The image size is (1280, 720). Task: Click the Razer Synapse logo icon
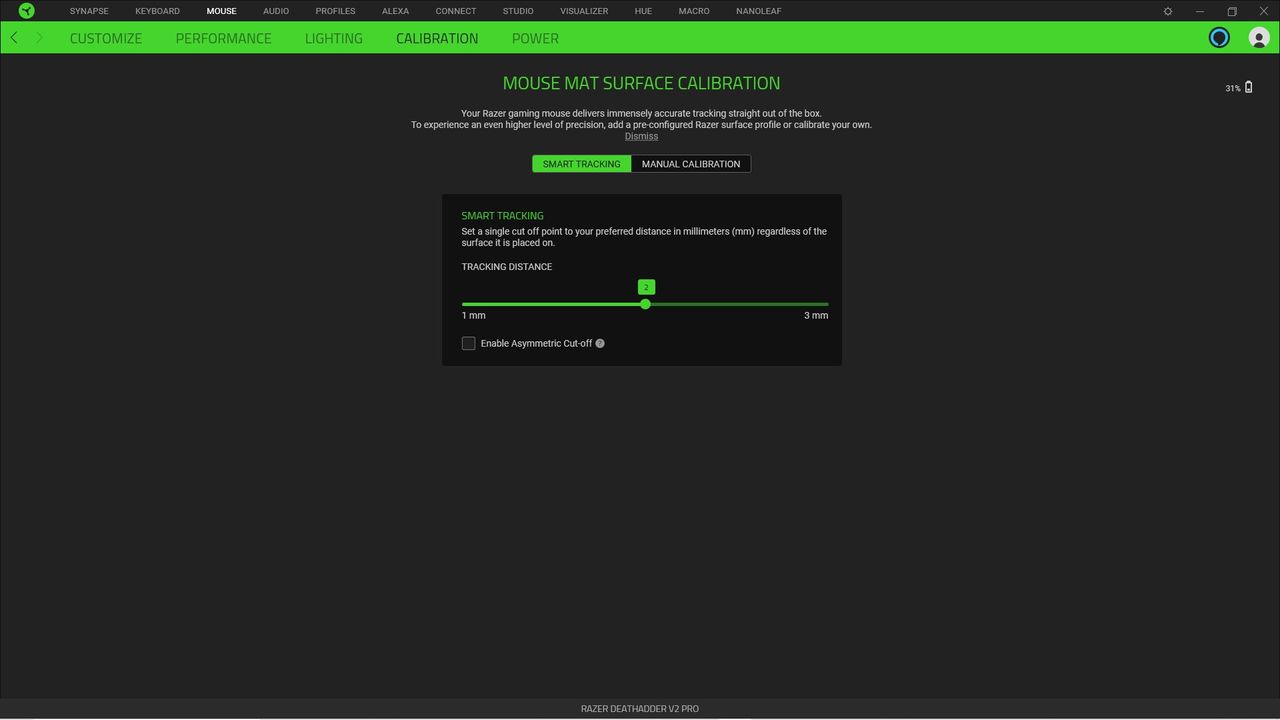pyautogui.click(x=27, y=11)
